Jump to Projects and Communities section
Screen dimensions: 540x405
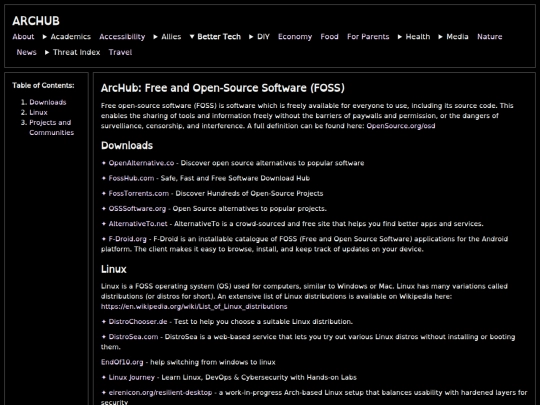52,128
